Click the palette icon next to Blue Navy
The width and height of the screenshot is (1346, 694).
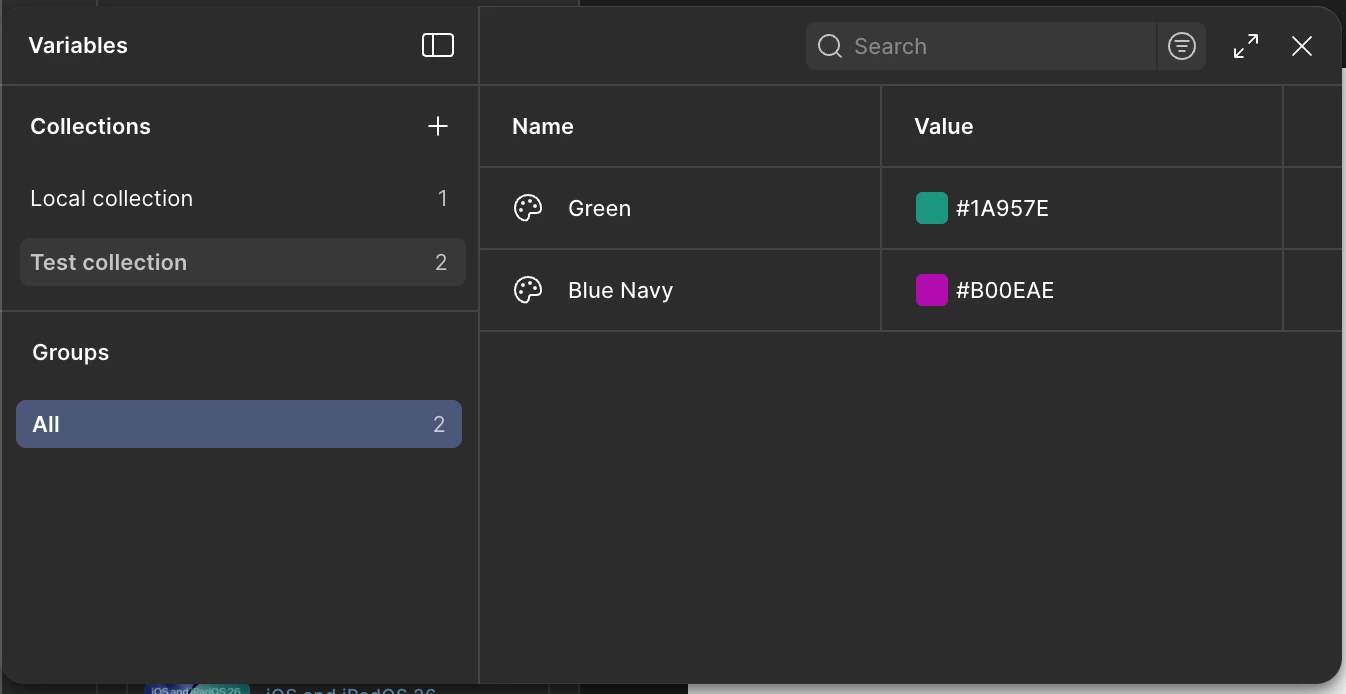528,290
